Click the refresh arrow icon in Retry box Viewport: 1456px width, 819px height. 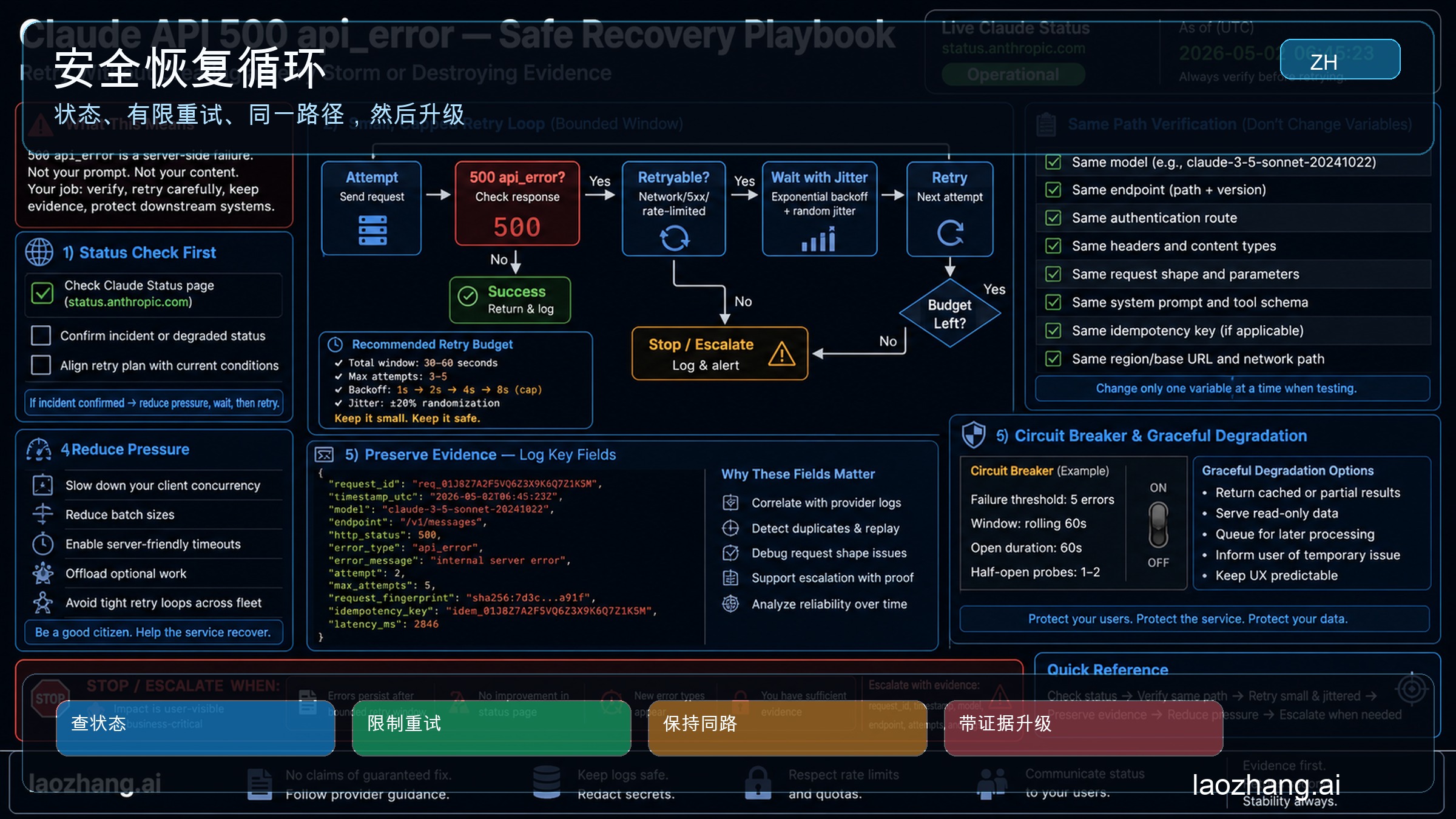tap(950, 232)
